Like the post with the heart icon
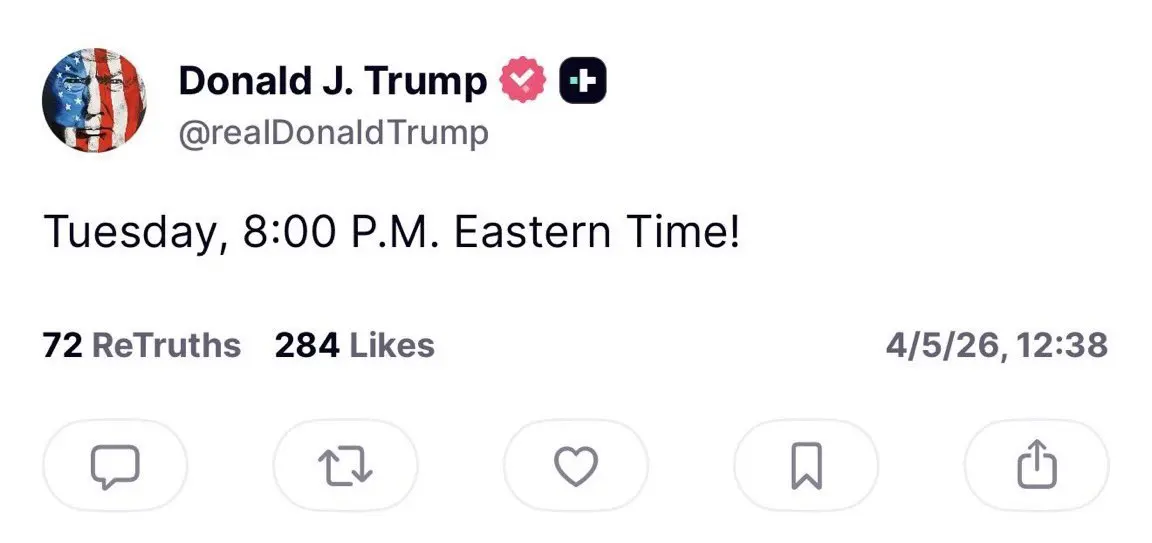The width and height of the screenshot is (1152, 543). tap(576, 466)
